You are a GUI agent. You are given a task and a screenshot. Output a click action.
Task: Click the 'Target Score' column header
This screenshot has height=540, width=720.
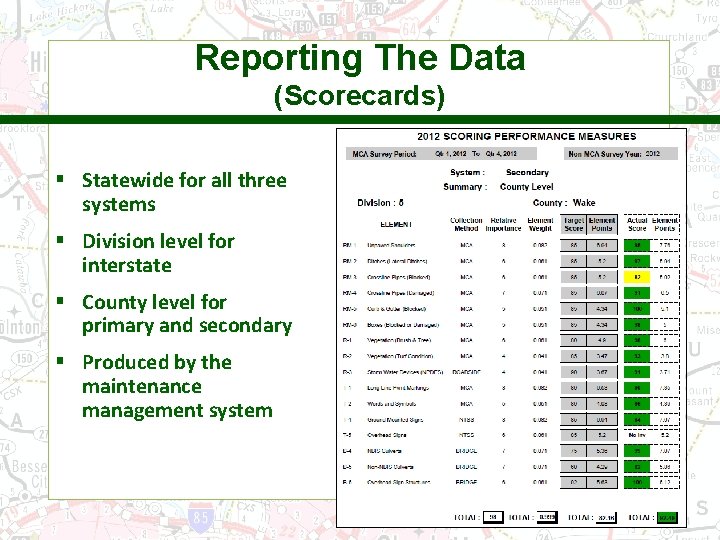click(574, 225)
